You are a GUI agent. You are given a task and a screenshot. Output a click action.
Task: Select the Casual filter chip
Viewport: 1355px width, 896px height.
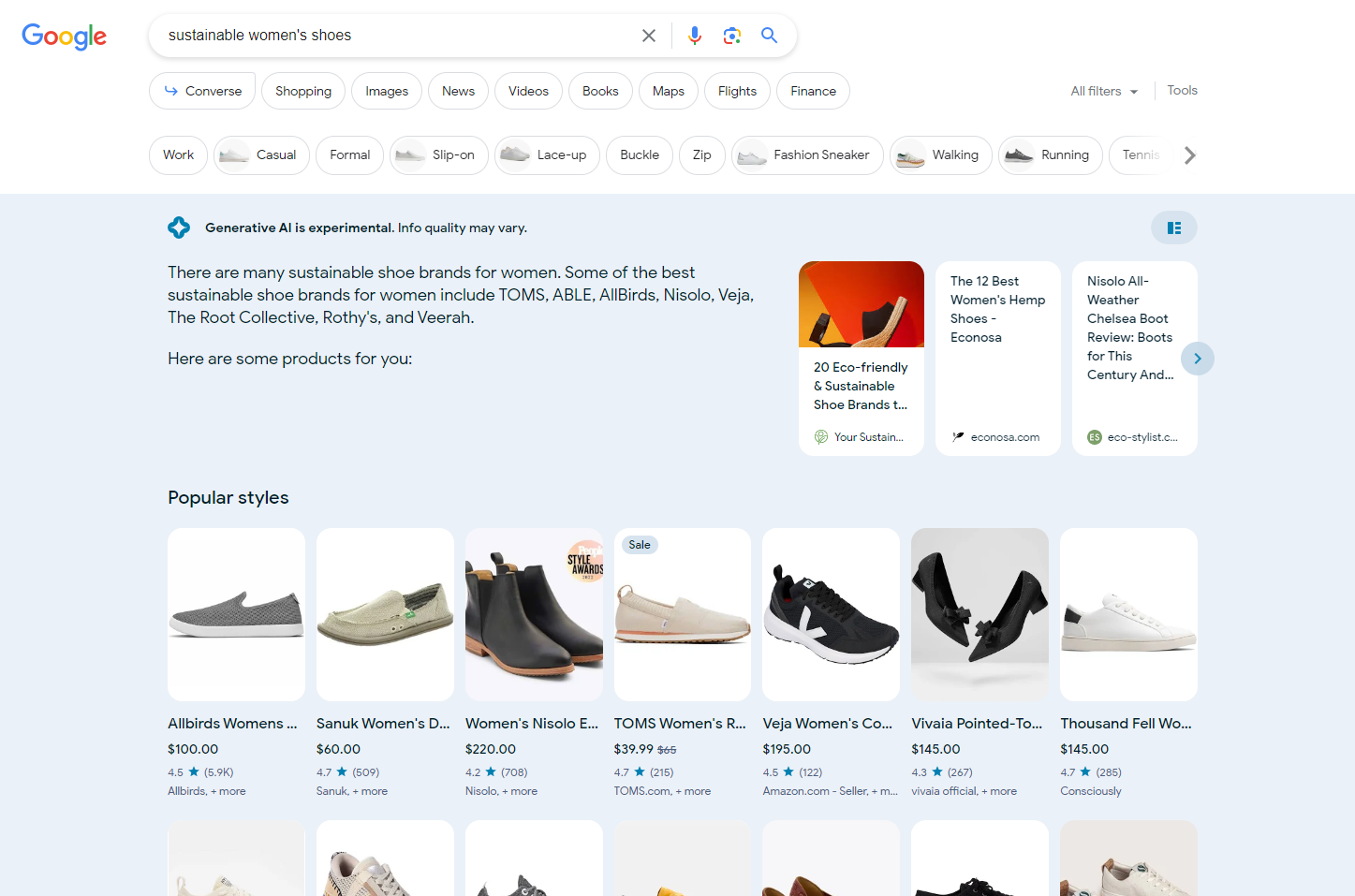(x=261, y=154)
